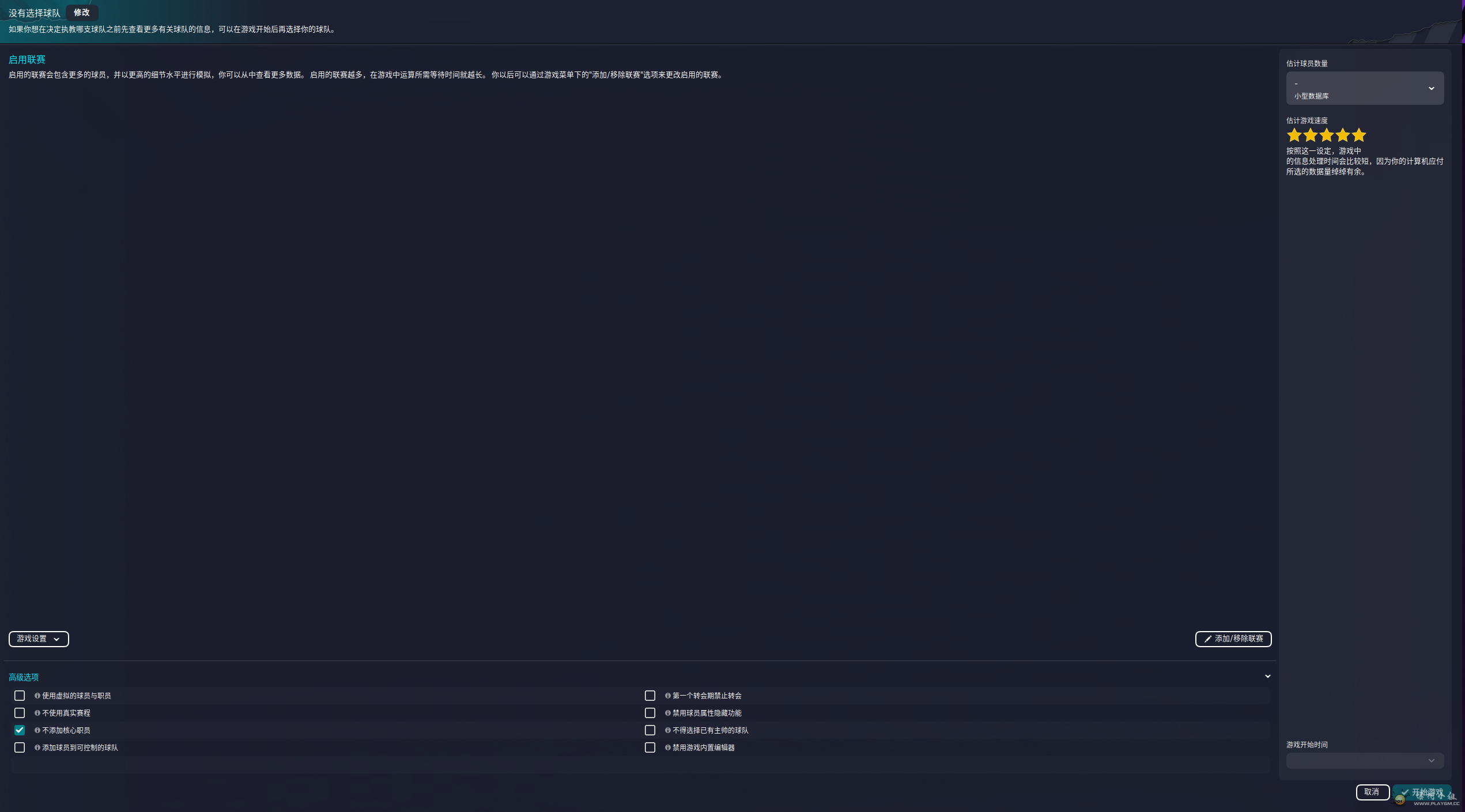Click the 添加/移除联赛 button
Screen dimensions: 1465x812
(x=1233, y=639)
